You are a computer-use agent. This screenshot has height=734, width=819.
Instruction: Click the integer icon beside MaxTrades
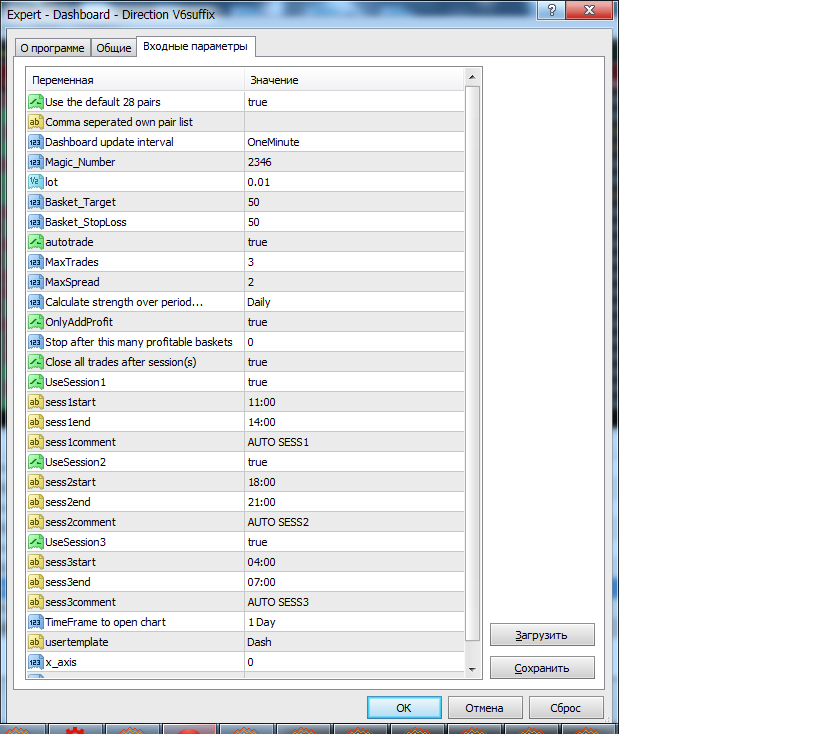[x=36, y=262]
